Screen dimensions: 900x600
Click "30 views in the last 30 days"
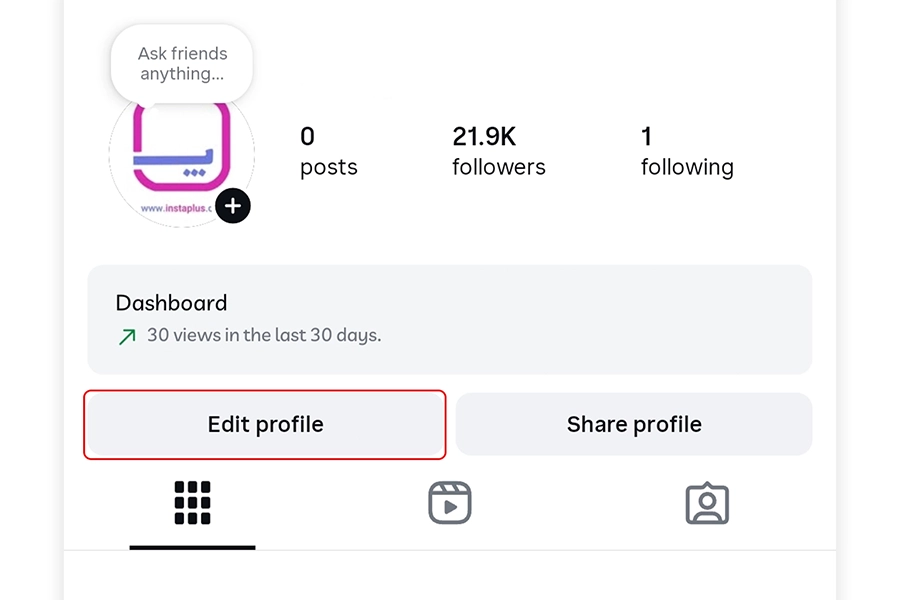pos(264,336)
